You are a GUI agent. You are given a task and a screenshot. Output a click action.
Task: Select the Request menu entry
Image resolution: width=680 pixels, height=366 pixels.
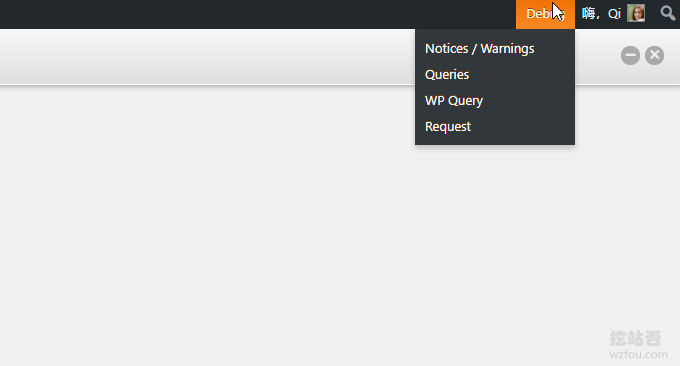(448, 127)
